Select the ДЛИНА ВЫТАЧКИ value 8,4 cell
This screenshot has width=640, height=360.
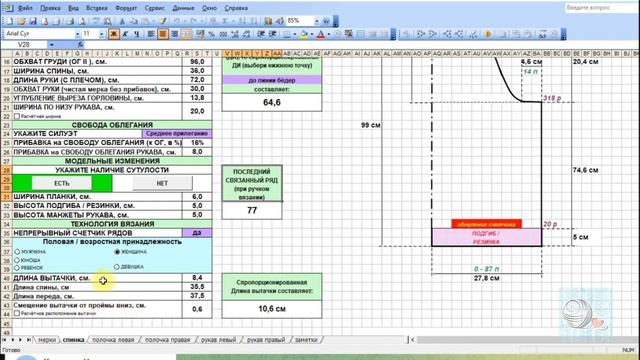click(x=197, y=278)
